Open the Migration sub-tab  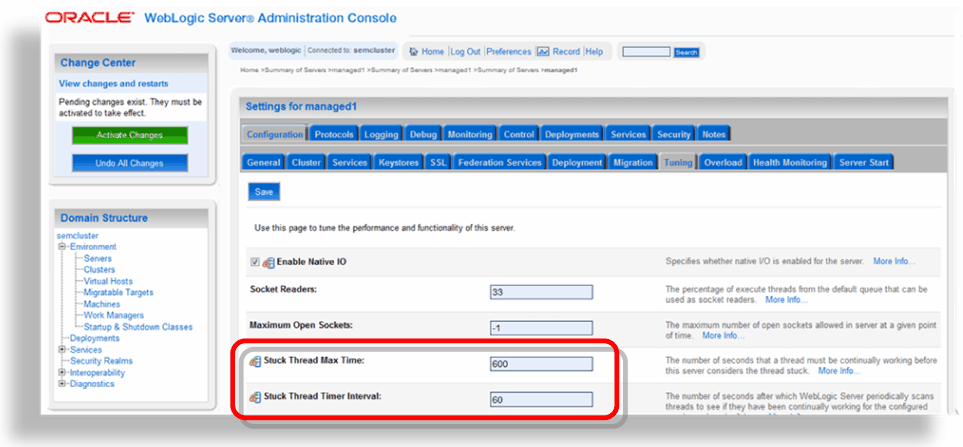pyautogui.click(x=633, y=163)
